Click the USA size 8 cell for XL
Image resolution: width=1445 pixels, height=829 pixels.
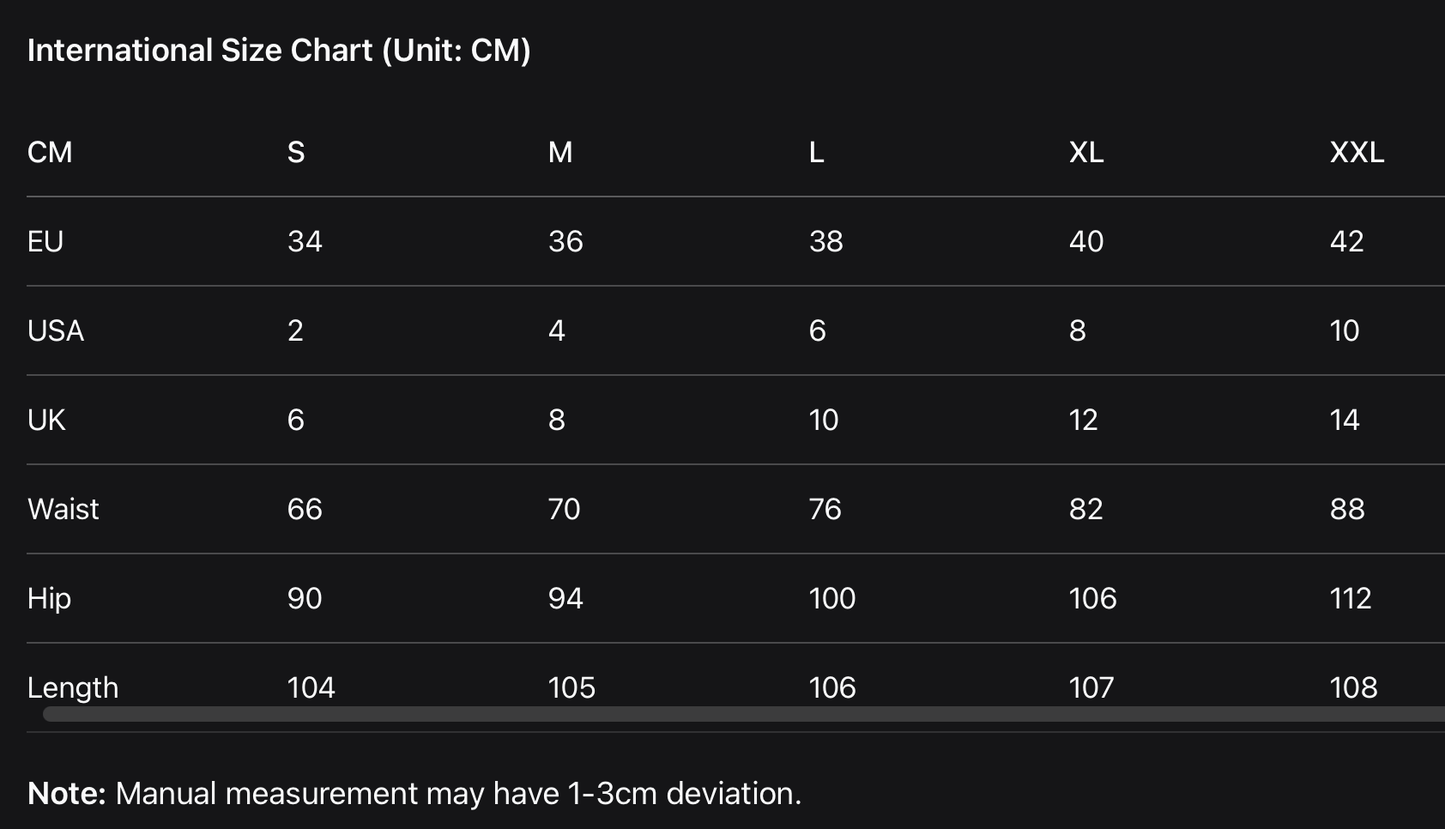pyautogui.click(x=1077, y=331)
